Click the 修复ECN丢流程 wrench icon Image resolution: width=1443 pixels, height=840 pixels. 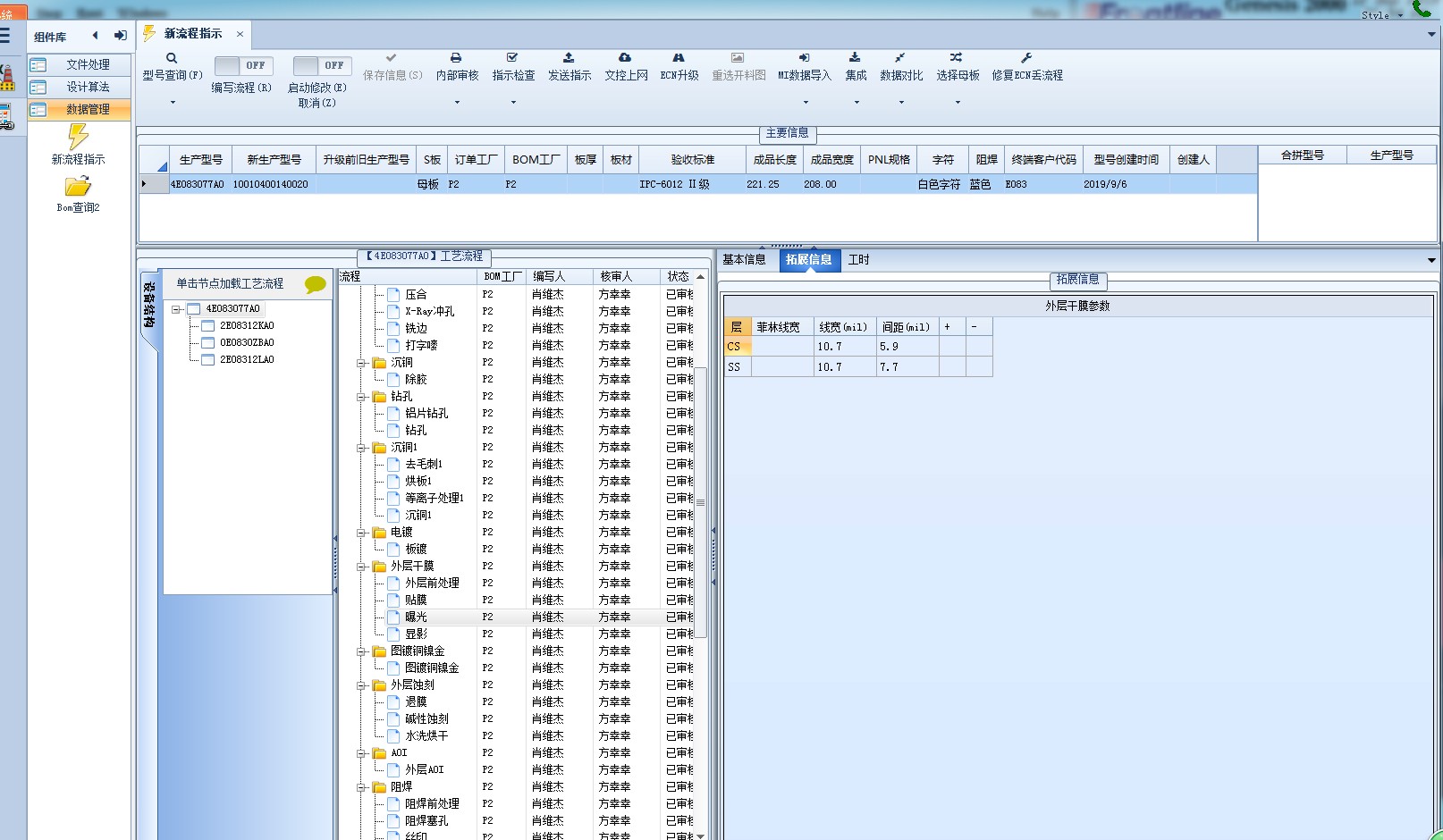1026,58
